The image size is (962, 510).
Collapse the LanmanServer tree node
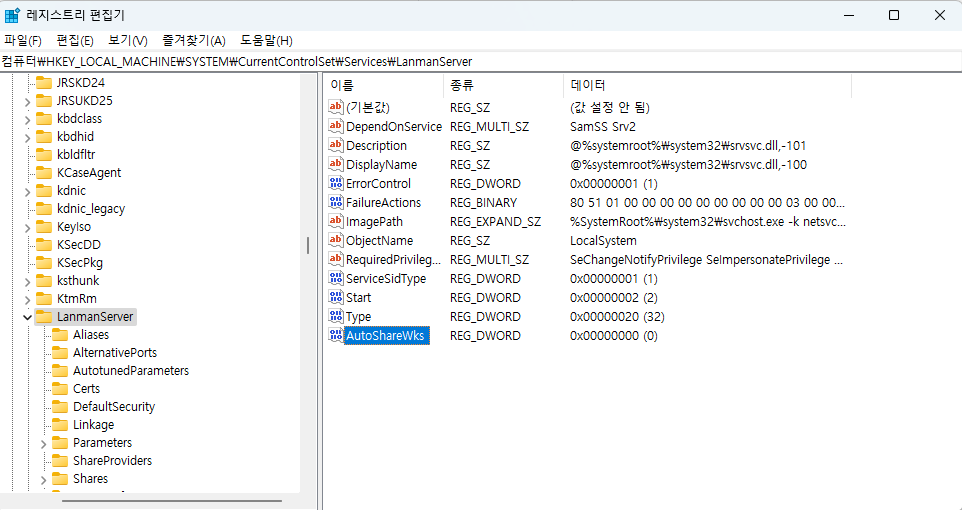tap(27, 317)
